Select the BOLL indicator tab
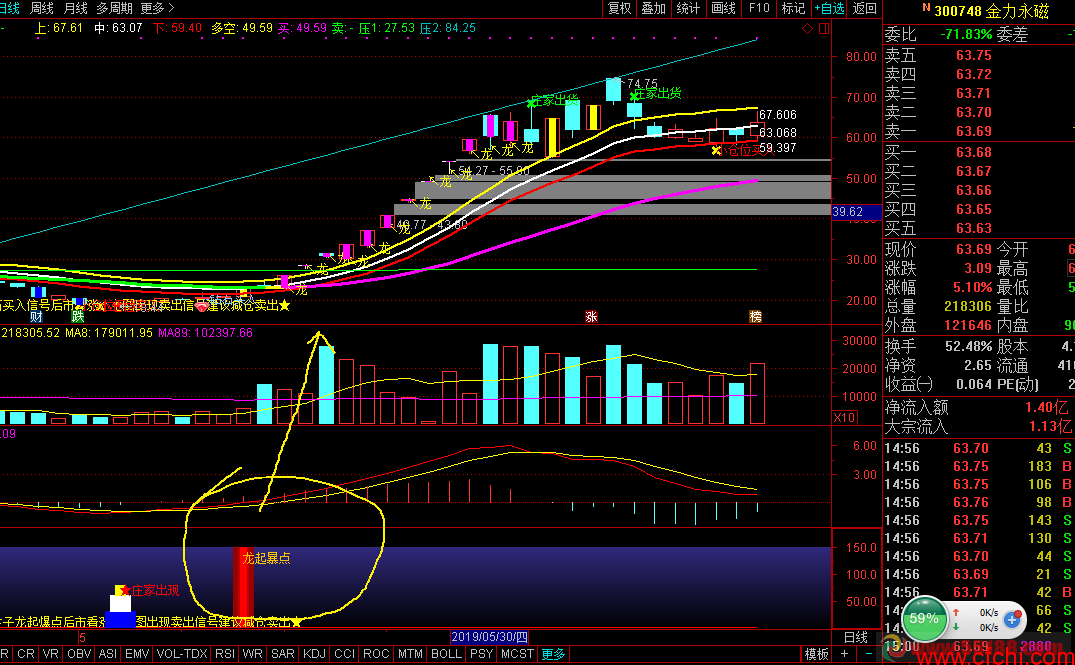1075x665 pixels. [446, 654]
